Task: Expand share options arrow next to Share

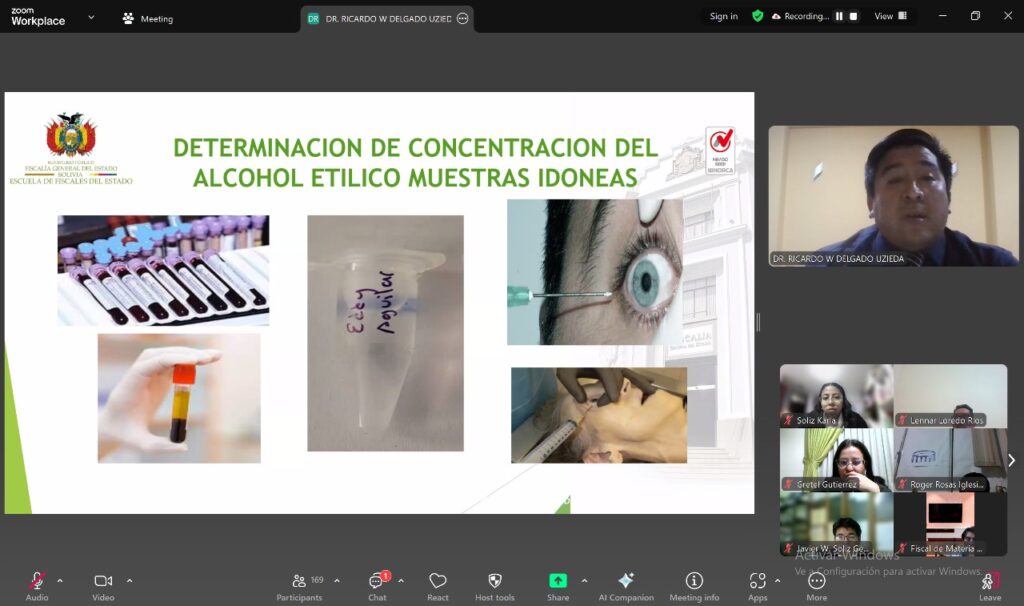Action: click(x=584, y=581)
